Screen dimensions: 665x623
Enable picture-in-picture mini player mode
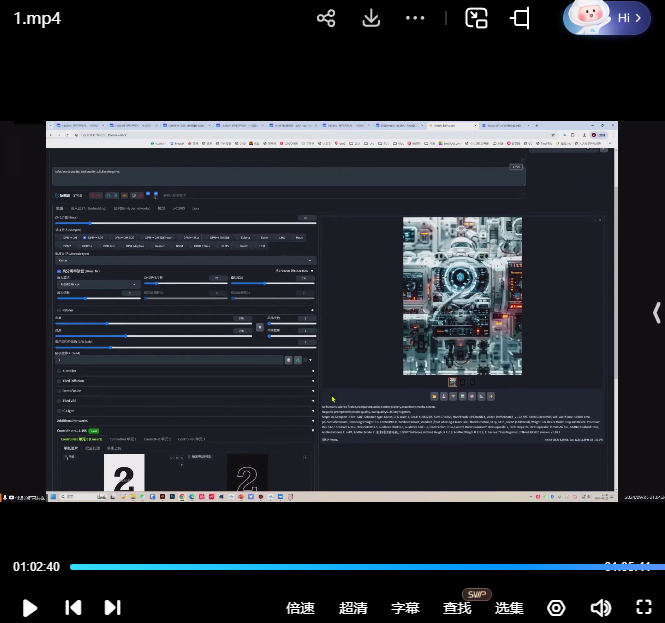pyautogui.click(x=476, y=18)
